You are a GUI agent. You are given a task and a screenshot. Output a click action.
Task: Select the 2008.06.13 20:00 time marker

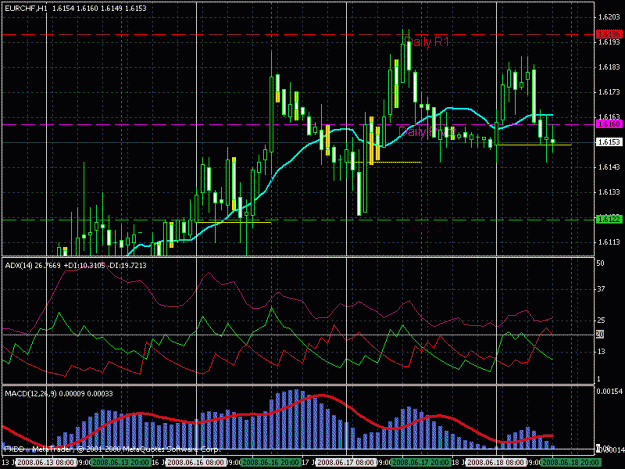(121, 463)
